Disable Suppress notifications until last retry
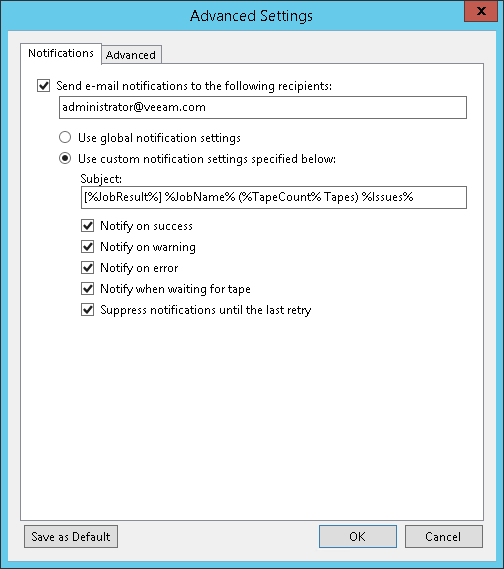Image resolution: width=504 pixels, height=569 pixels. click(x=87, y=310)
